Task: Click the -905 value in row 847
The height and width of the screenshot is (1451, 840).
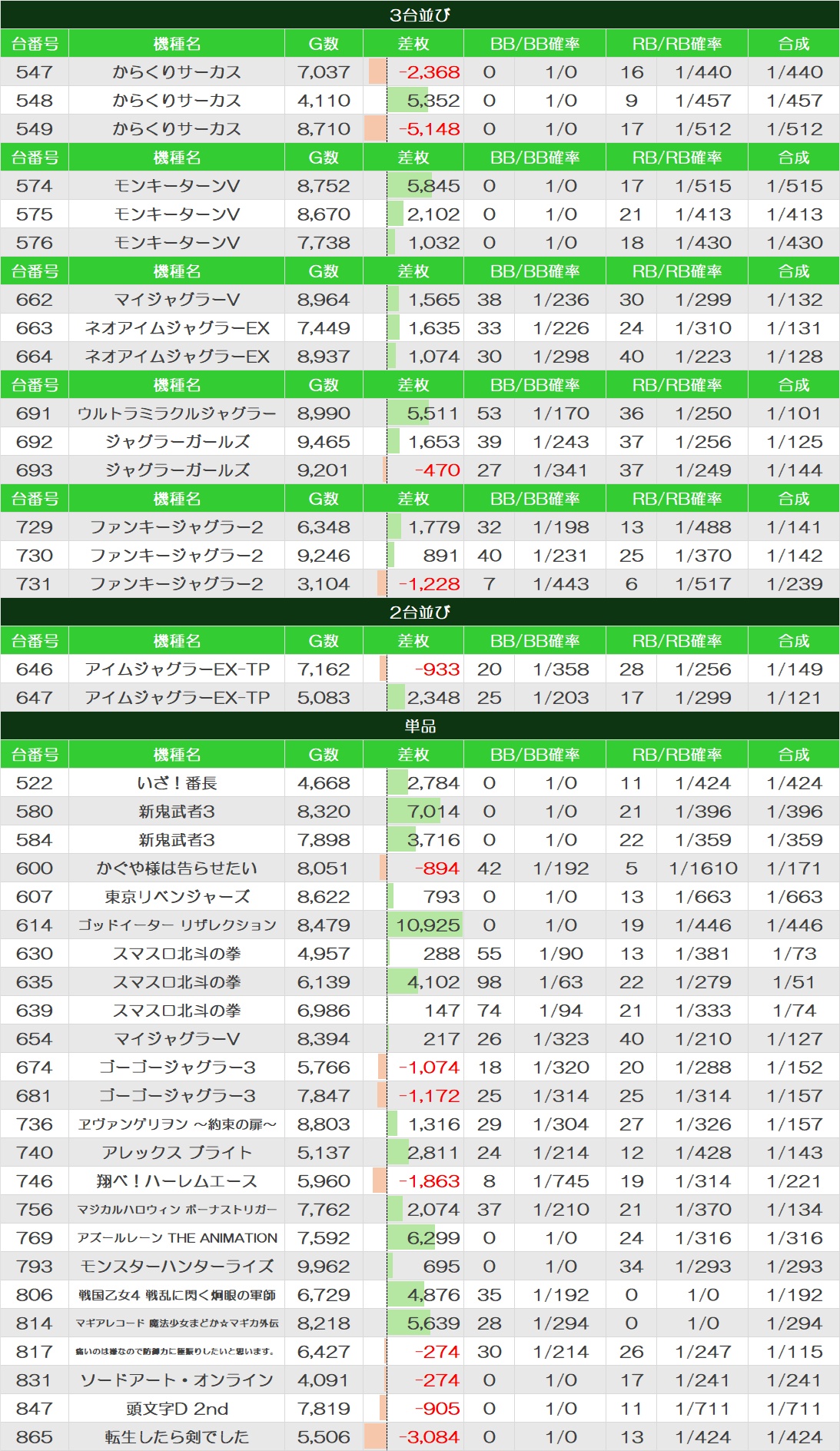Action: [x=437, y=1409]
